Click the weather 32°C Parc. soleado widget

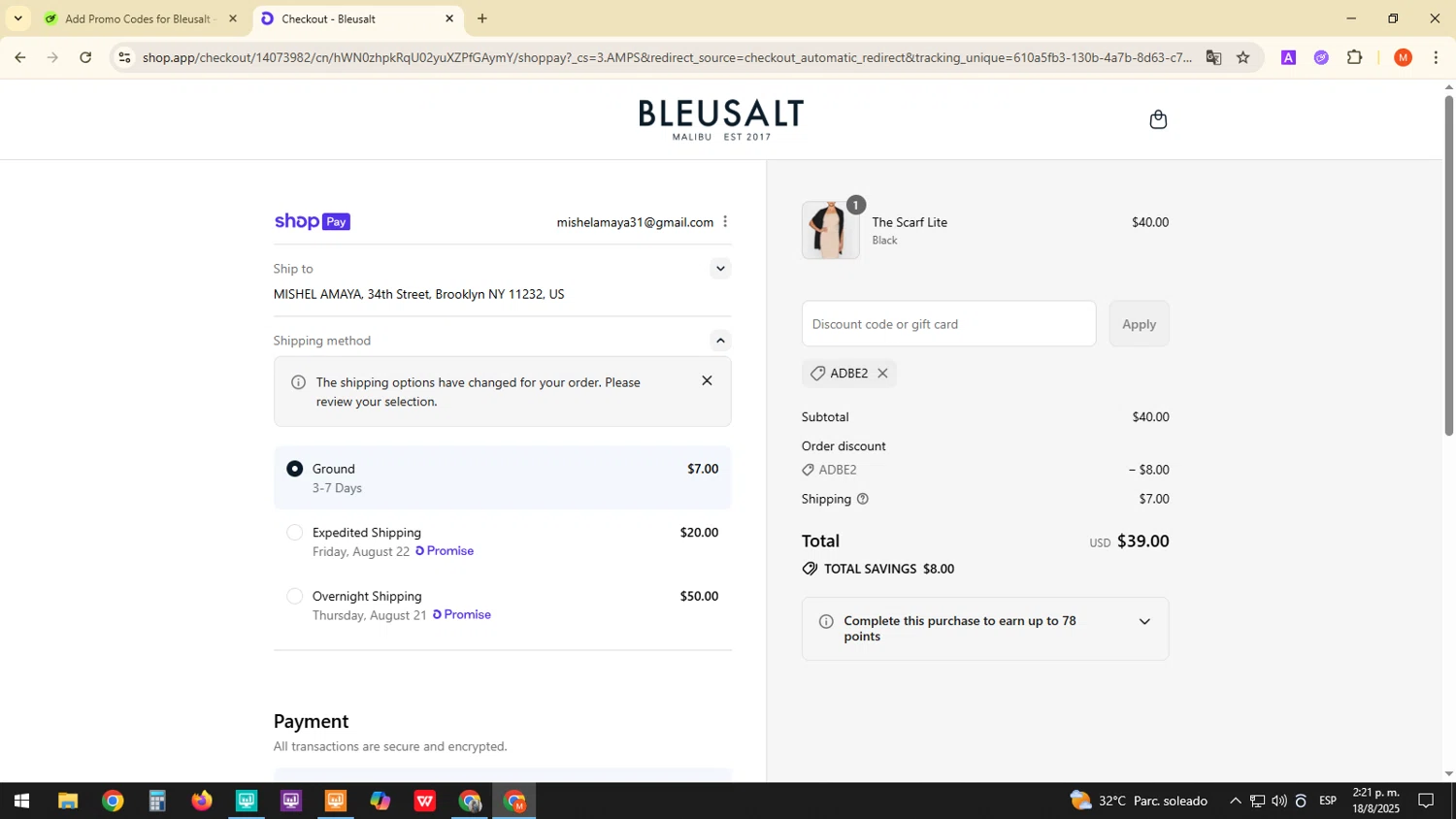1139,801
